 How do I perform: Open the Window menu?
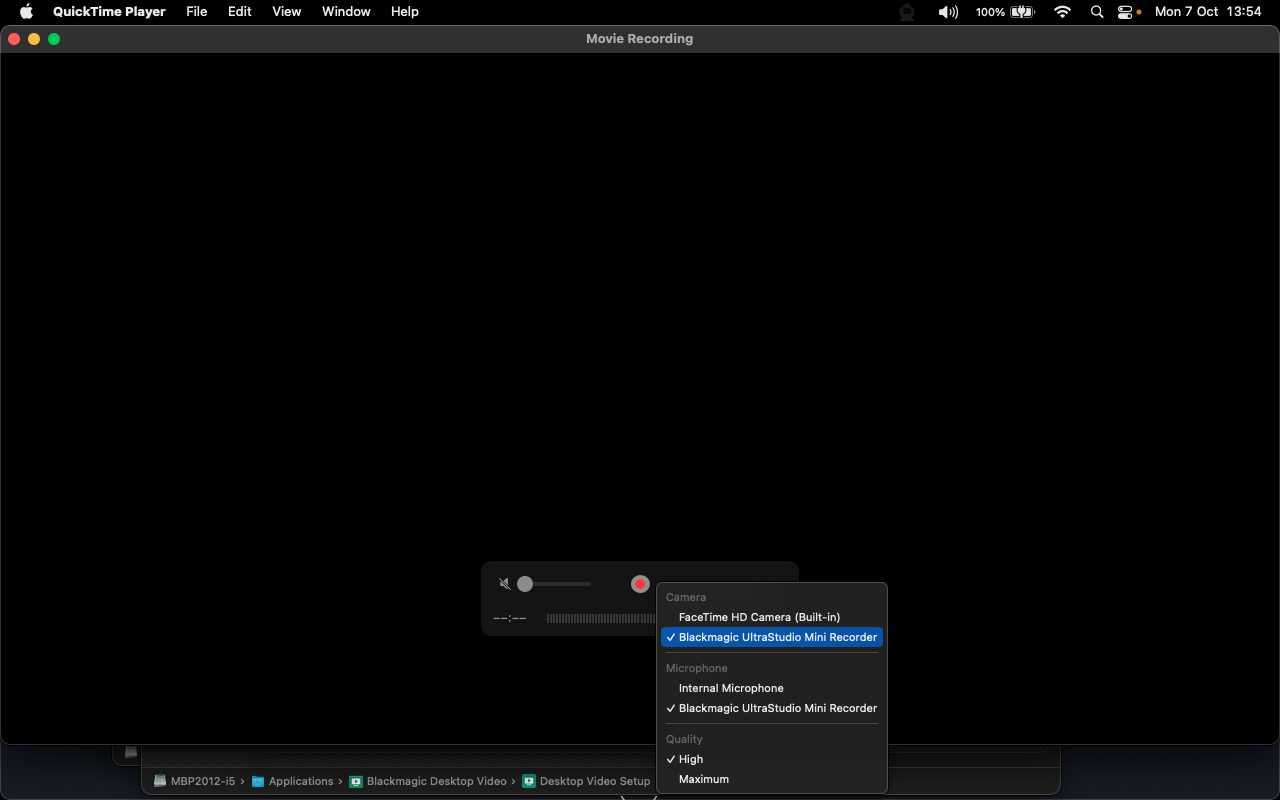[346, 12]
